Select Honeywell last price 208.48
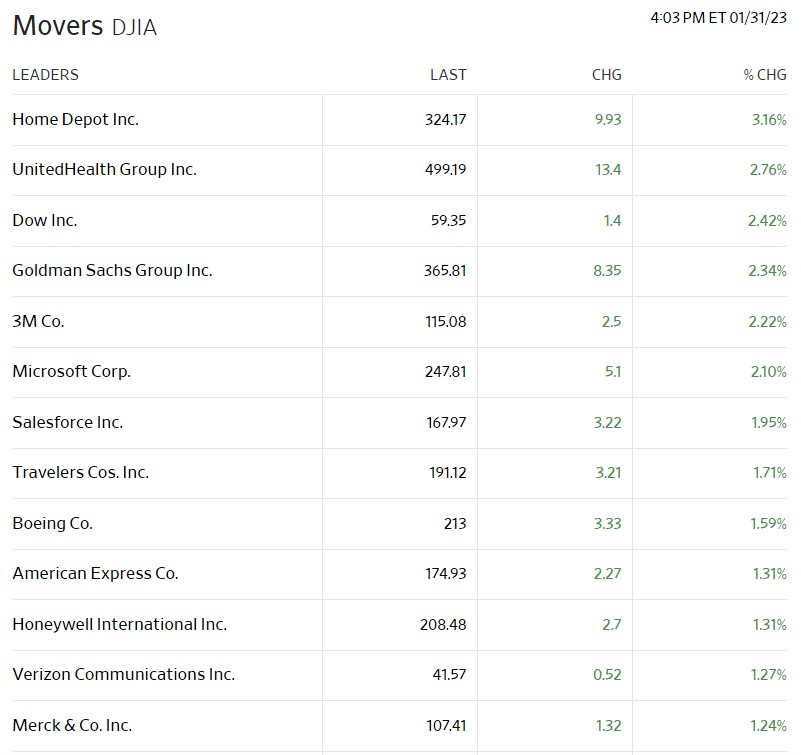Viewport: 801px width, 755px height. point(443,624)
